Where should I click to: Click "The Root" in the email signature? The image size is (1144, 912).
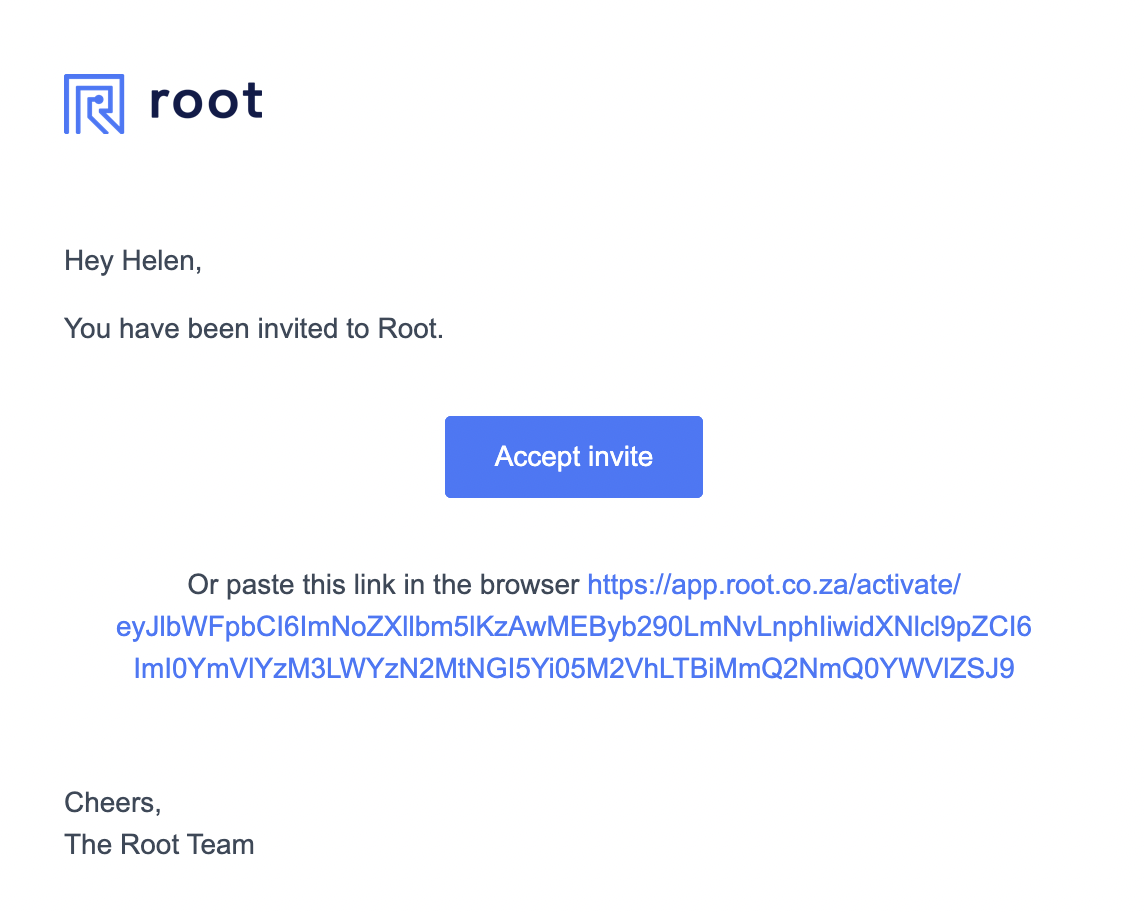pos(122,844)
